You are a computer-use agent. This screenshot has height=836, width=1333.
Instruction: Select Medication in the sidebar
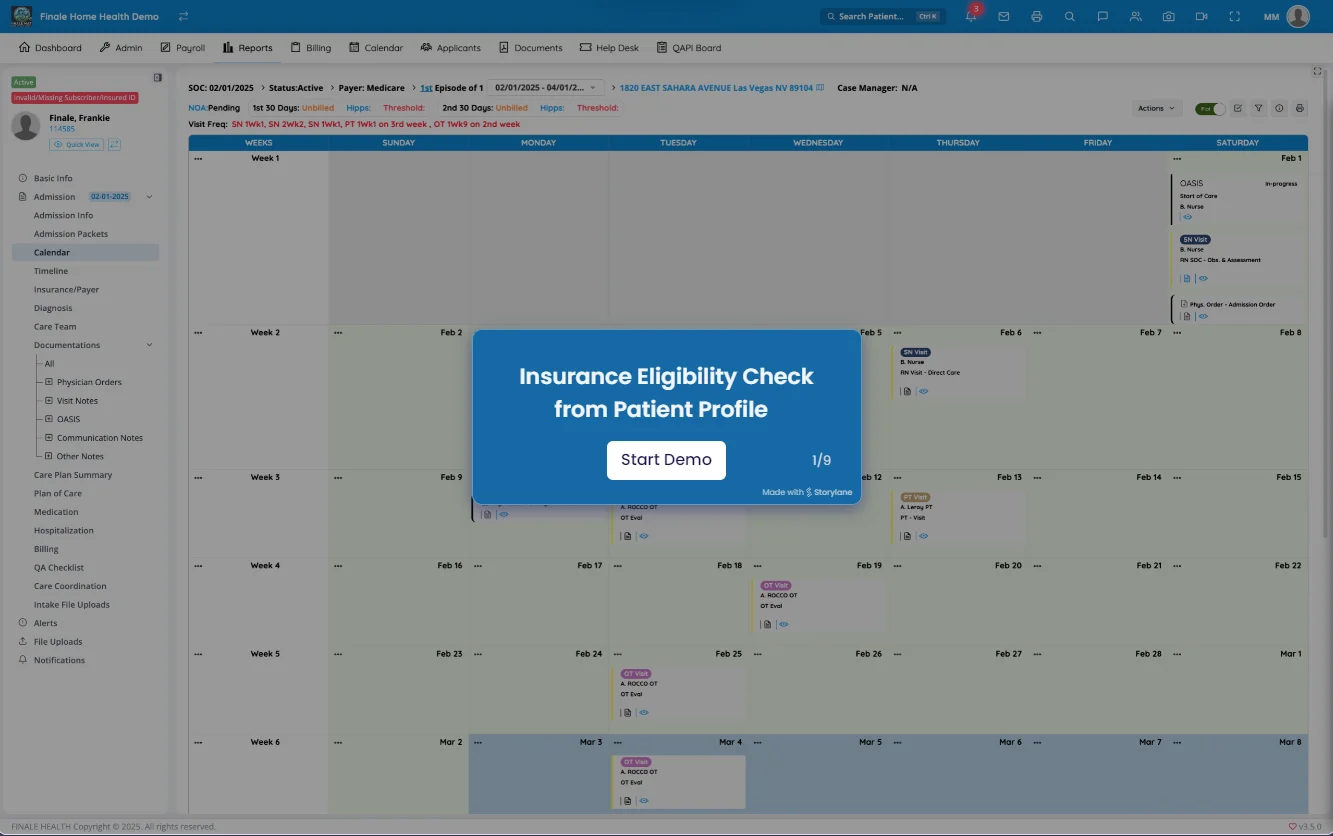(56, 512)
